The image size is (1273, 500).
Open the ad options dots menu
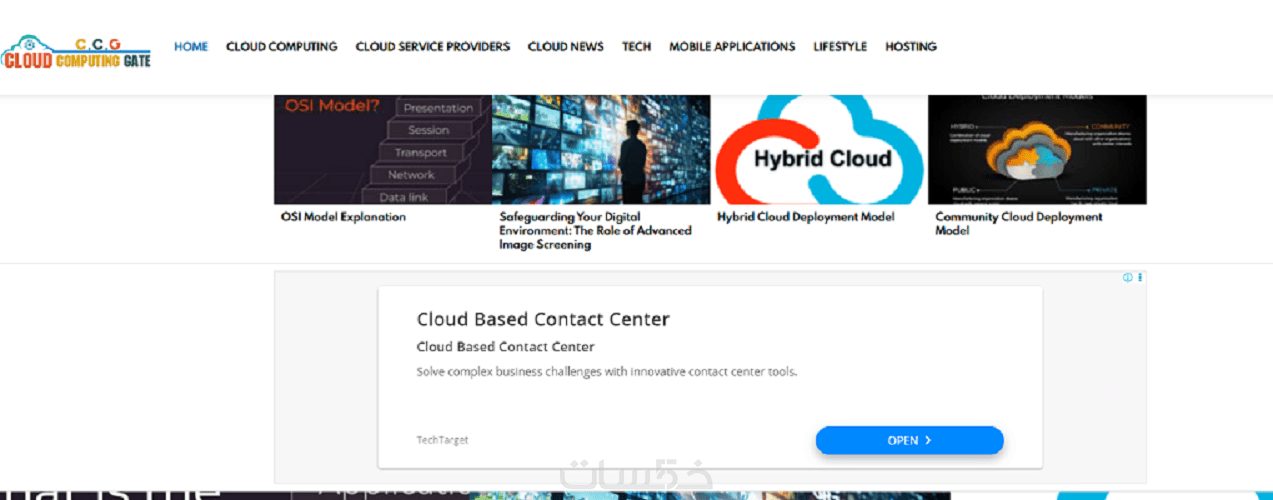1140,277
